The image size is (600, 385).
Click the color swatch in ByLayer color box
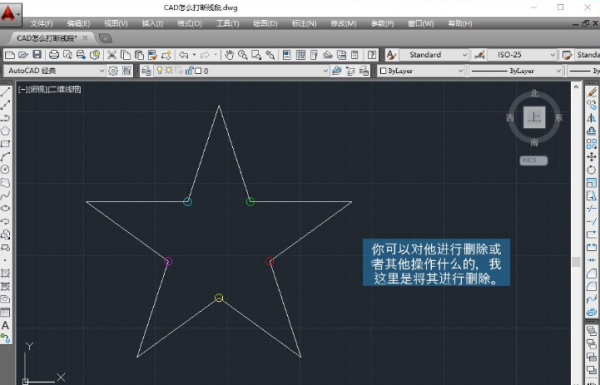point(383,71)
